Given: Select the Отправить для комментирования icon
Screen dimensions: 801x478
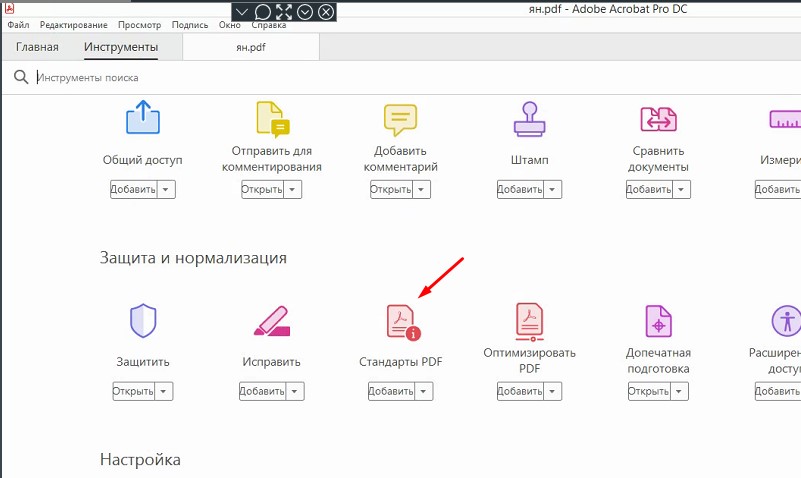Looking at the screenshot, I should pyautogui.click(x=273, y=120).
